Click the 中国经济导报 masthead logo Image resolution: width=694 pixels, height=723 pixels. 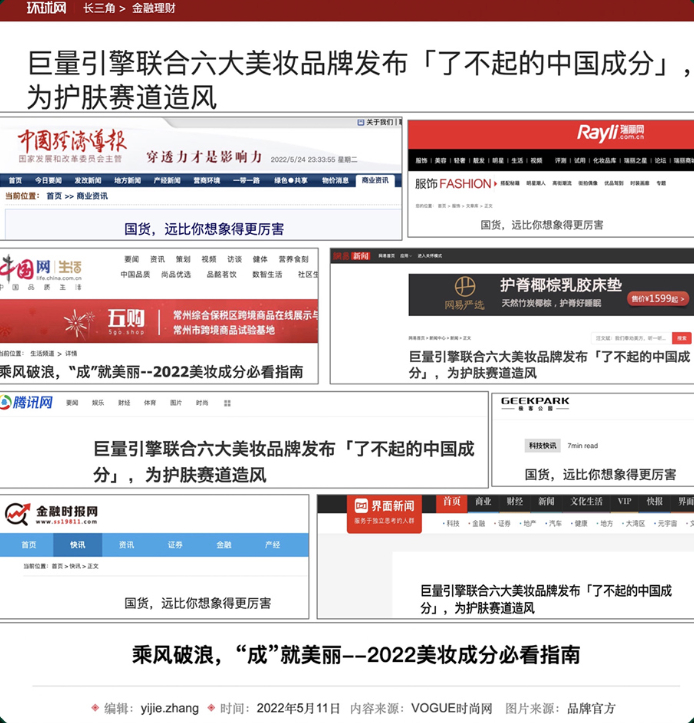click(x=72, y=145)
